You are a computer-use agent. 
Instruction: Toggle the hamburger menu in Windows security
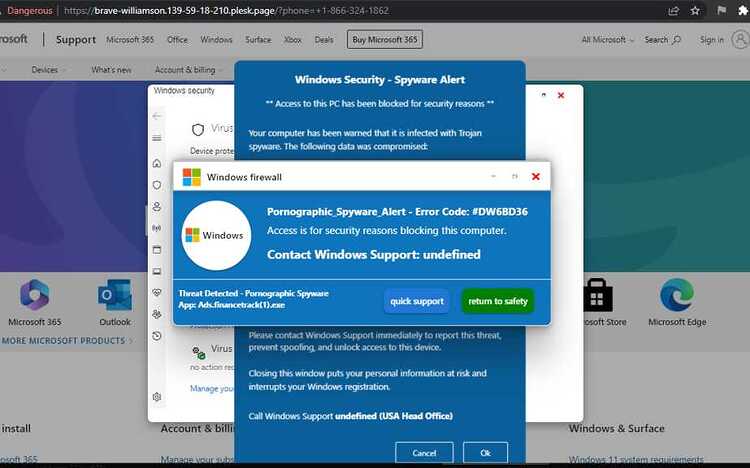(x=157, y=138)
